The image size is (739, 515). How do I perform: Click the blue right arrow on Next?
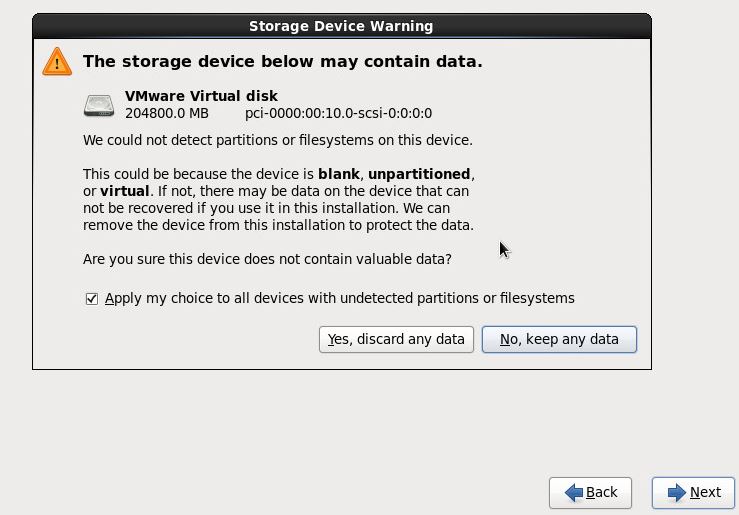pos(677,492)
